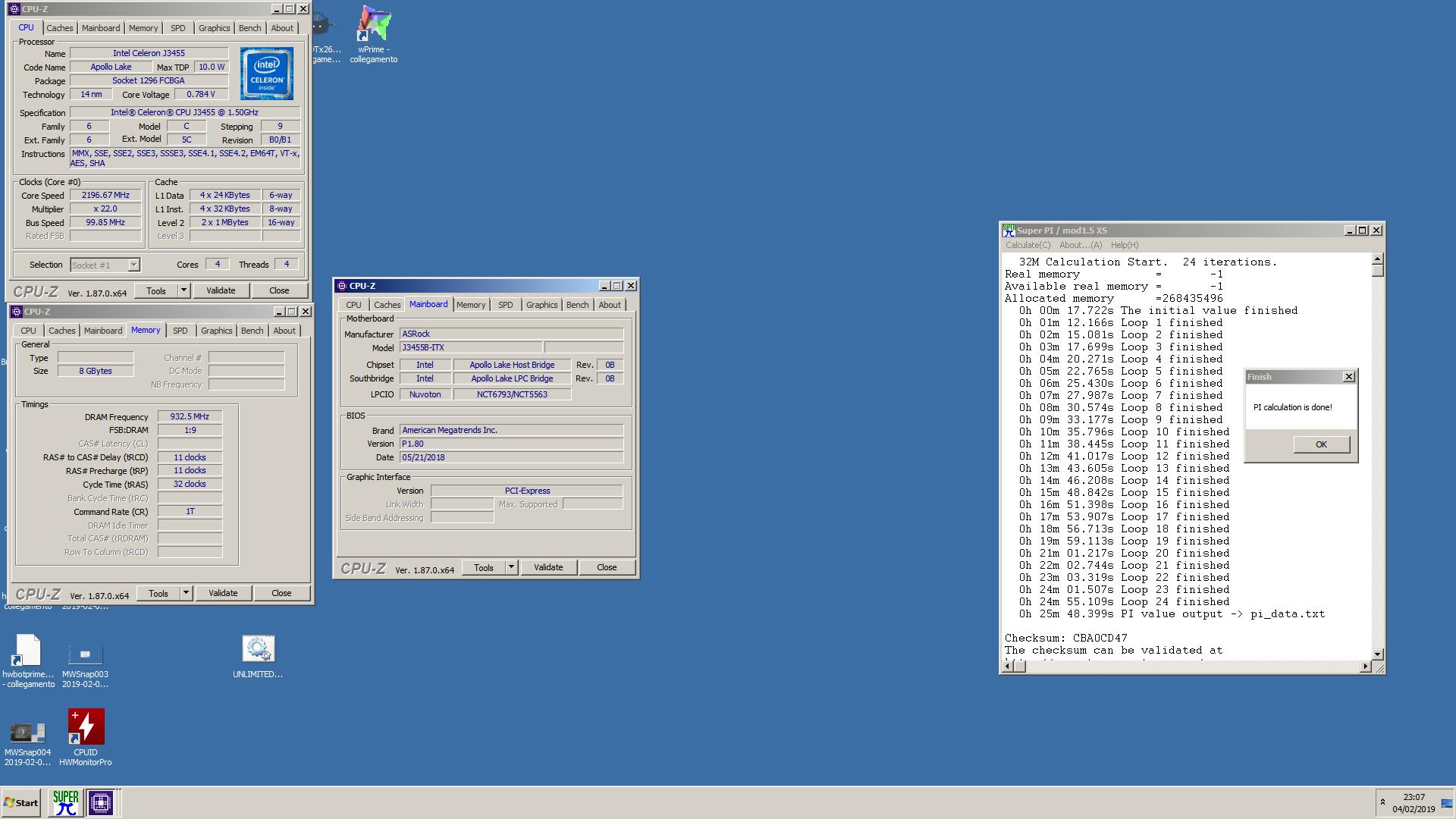Confirm the PI calculation is done dialog with OK
Image resolution: width=1456 pixels, height=819 pixels.
coord(1321,444)
